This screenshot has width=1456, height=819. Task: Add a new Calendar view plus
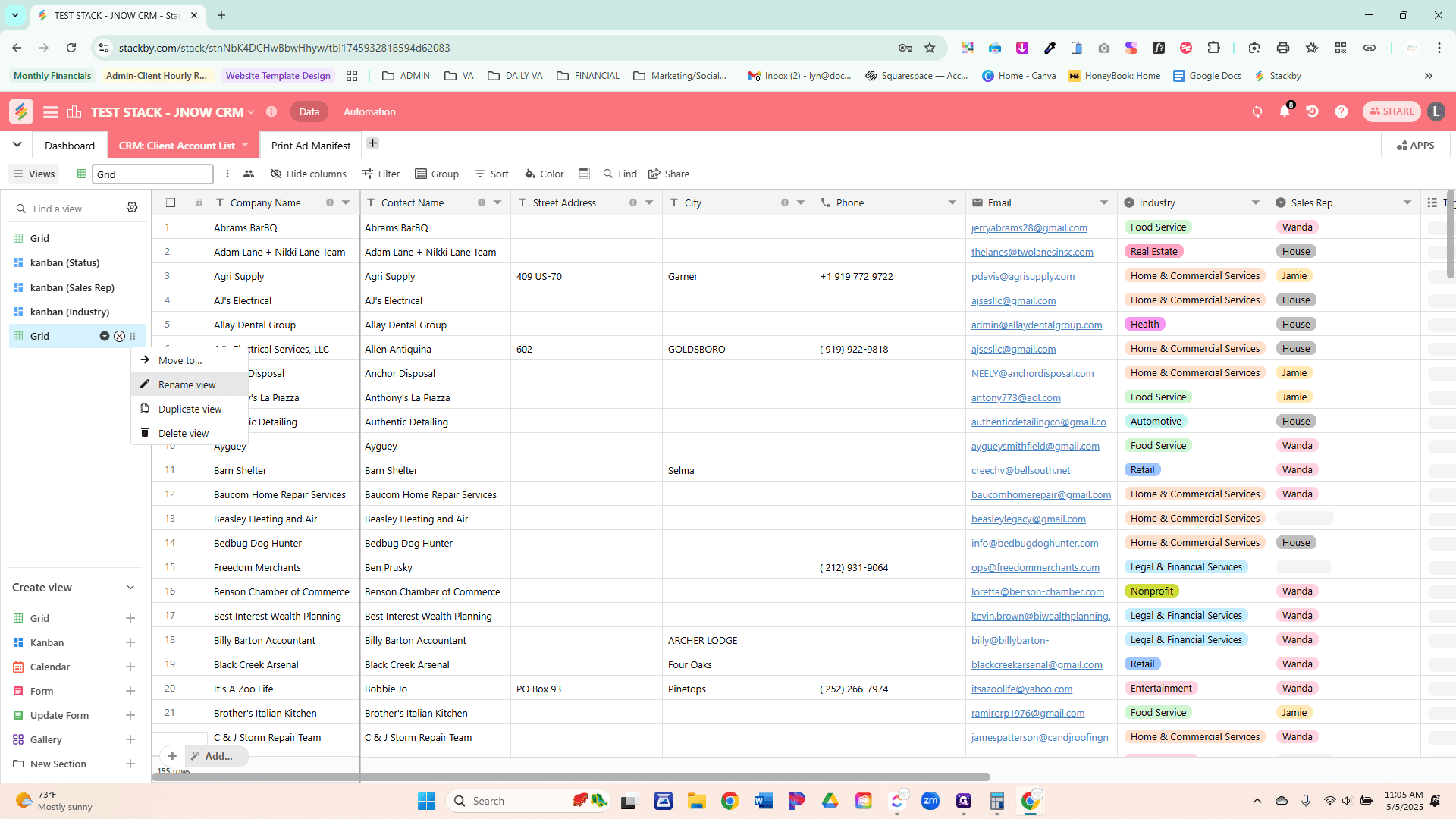[x=130, y=667]
